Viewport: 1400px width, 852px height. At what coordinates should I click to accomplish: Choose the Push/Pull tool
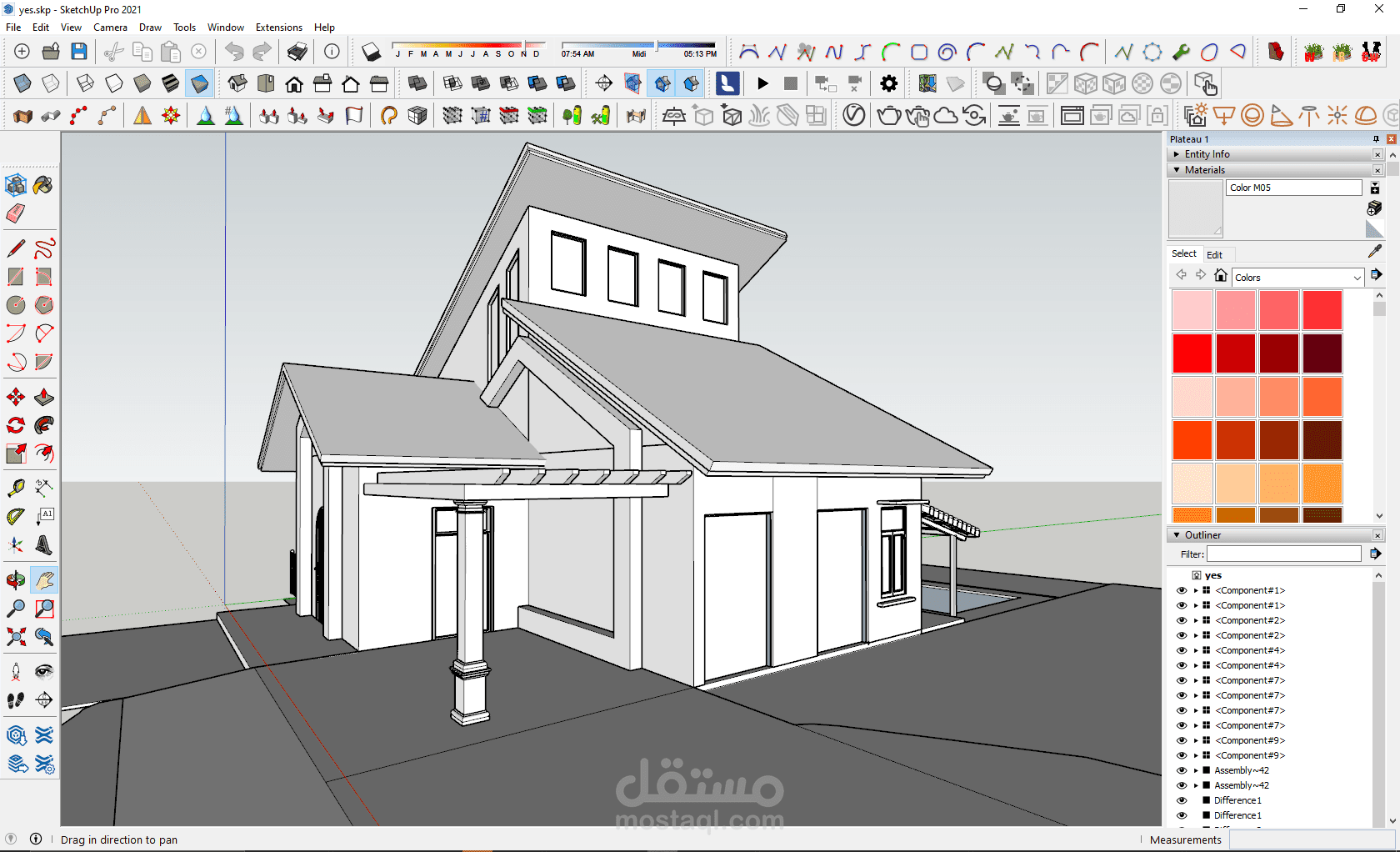(x=44, y=397)
